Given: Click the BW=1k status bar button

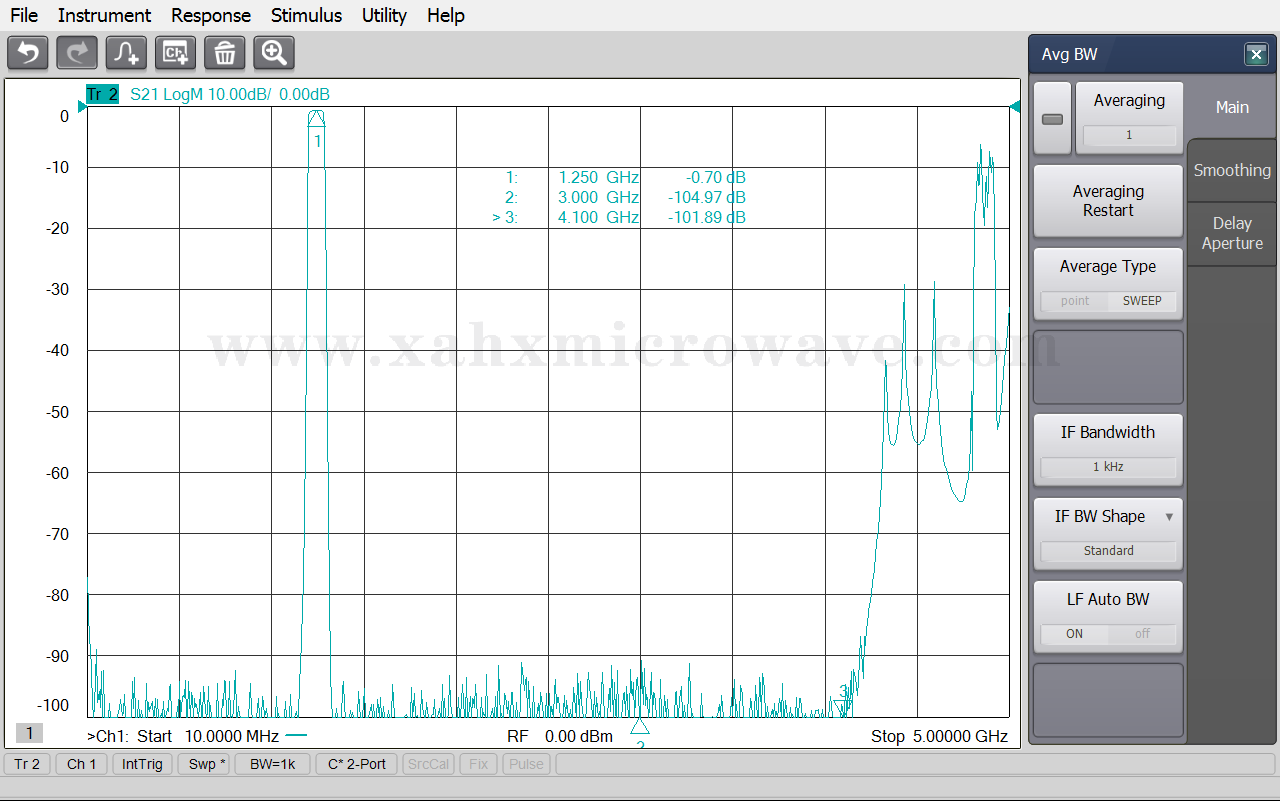Looking at the screenshot, I should [x=272, y=764].
